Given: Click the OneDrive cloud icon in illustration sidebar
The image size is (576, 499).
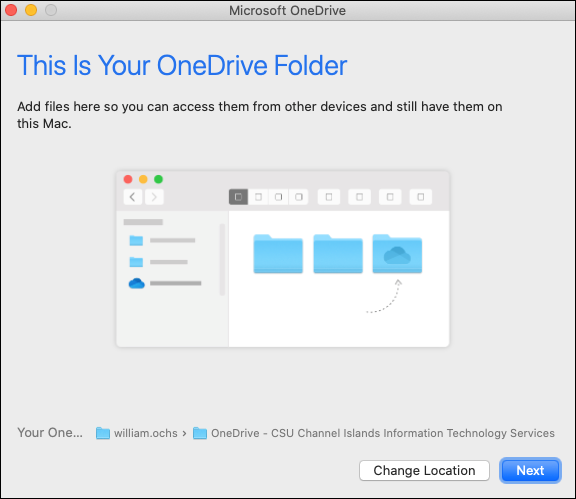Looking at the screenshot, I should (137, 283).
